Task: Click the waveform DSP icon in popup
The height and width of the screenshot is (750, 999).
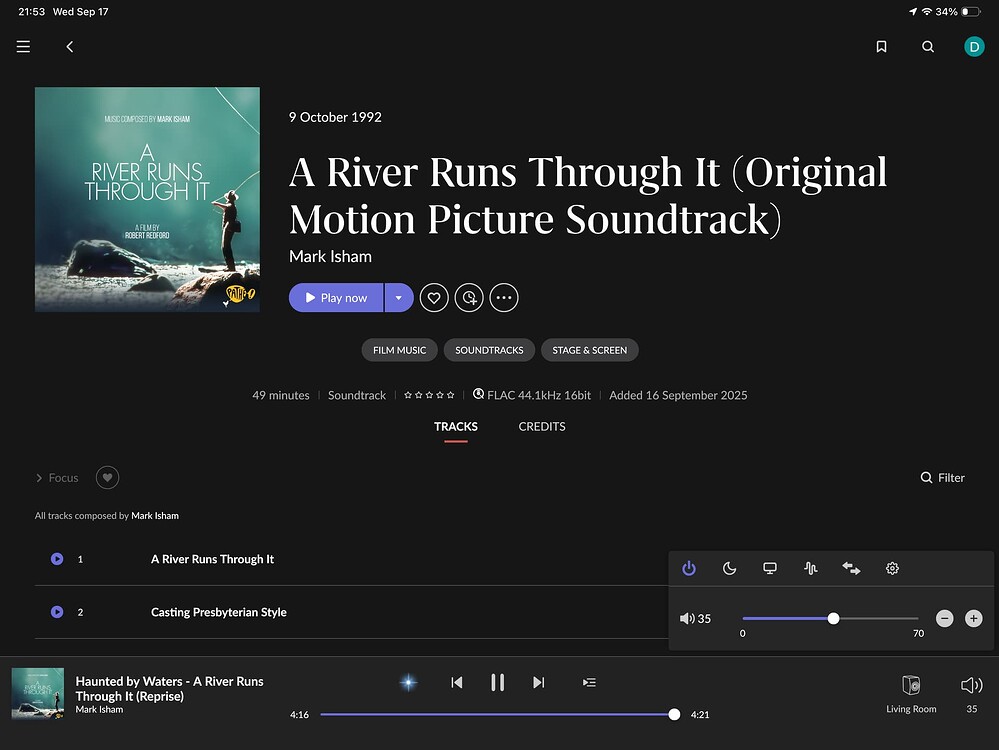Action: click(811, 568)
